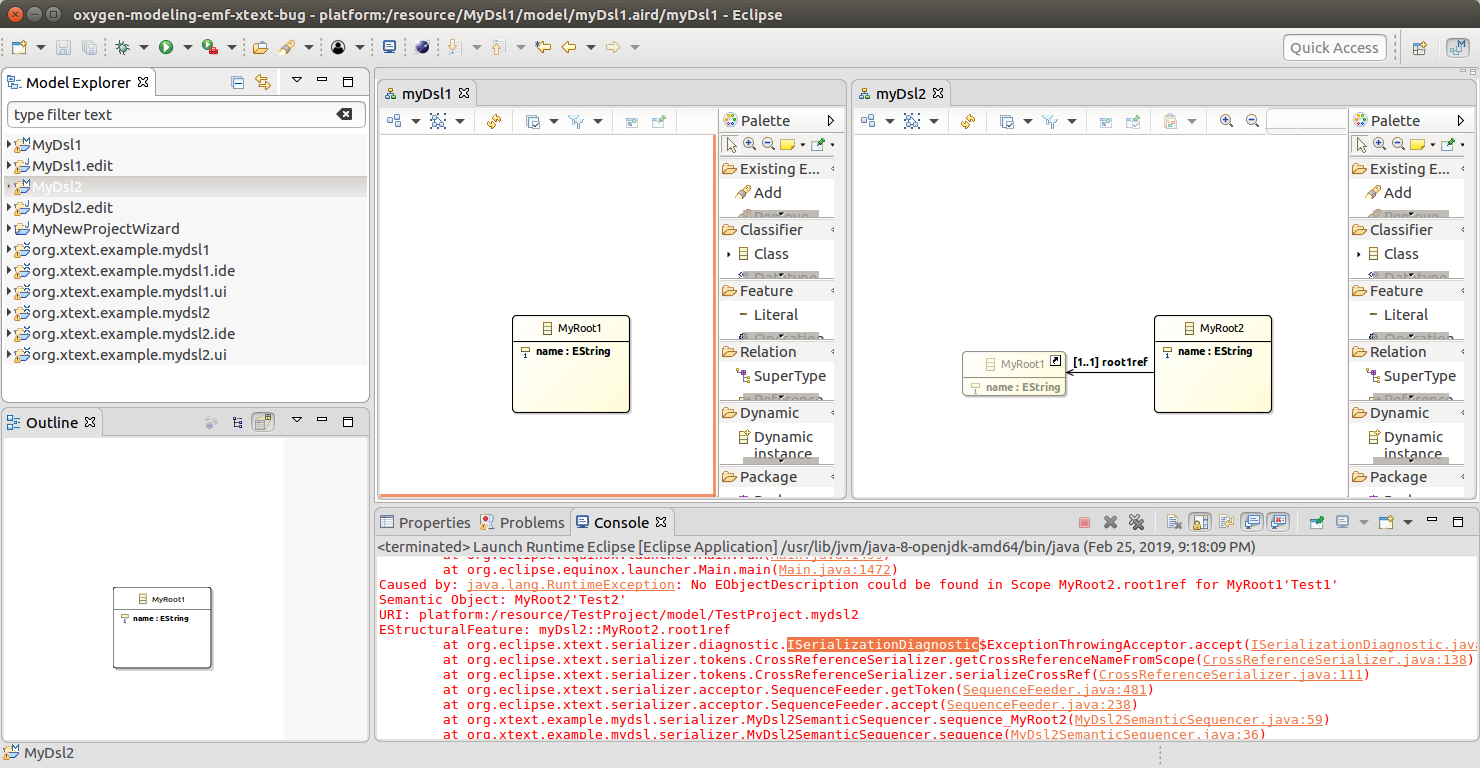This screenshot has height=768, width=1480.
Task: Click the Clear Console icon
Action: (x=1174, y=522)
